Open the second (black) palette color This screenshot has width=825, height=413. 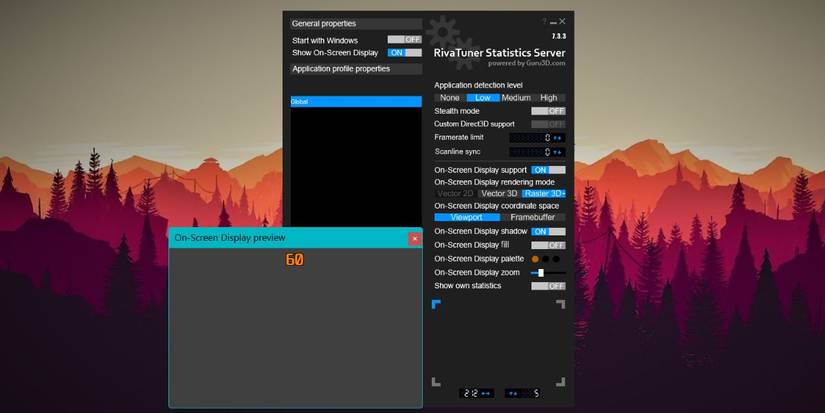click(546, 259)
